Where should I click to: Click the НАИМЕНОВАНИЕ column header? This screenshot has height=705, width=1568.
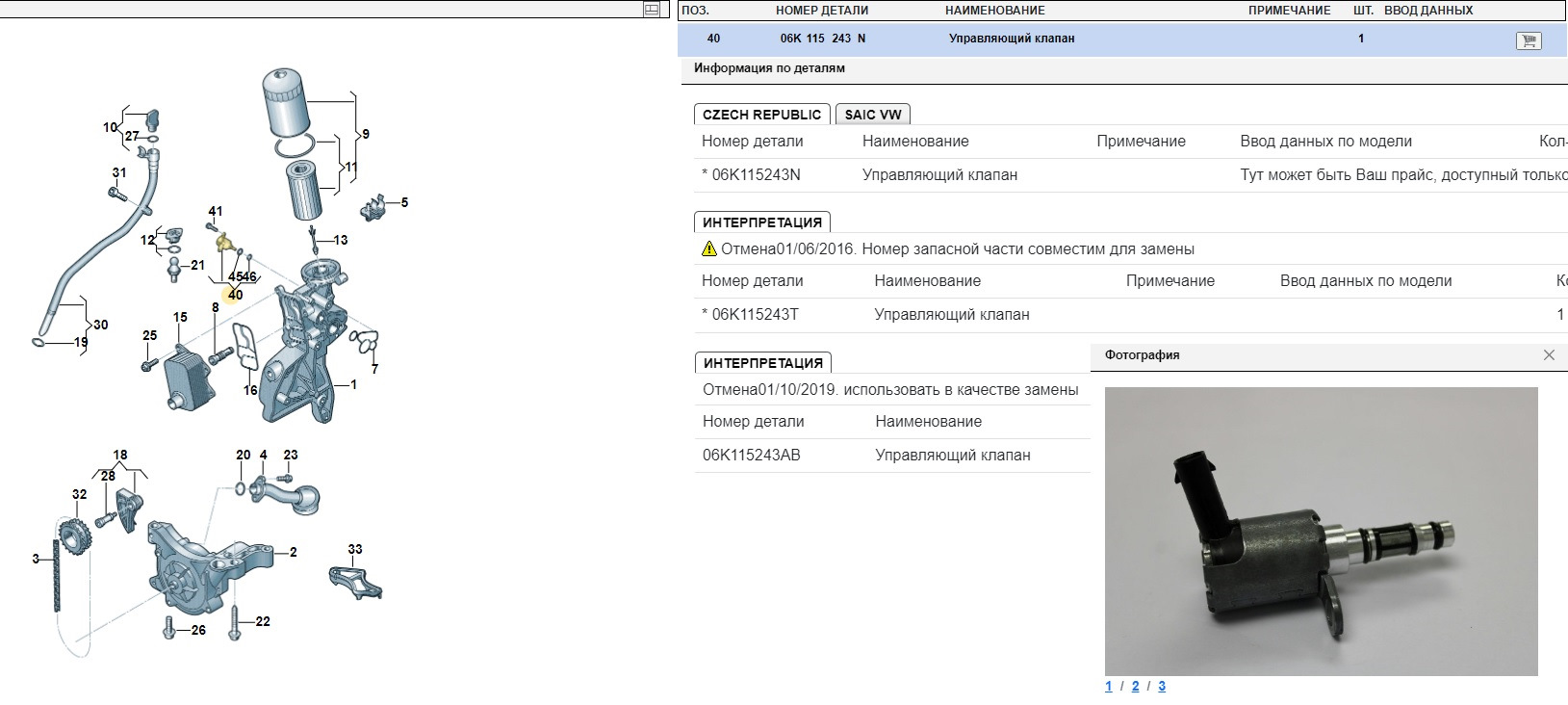(995, 11)
